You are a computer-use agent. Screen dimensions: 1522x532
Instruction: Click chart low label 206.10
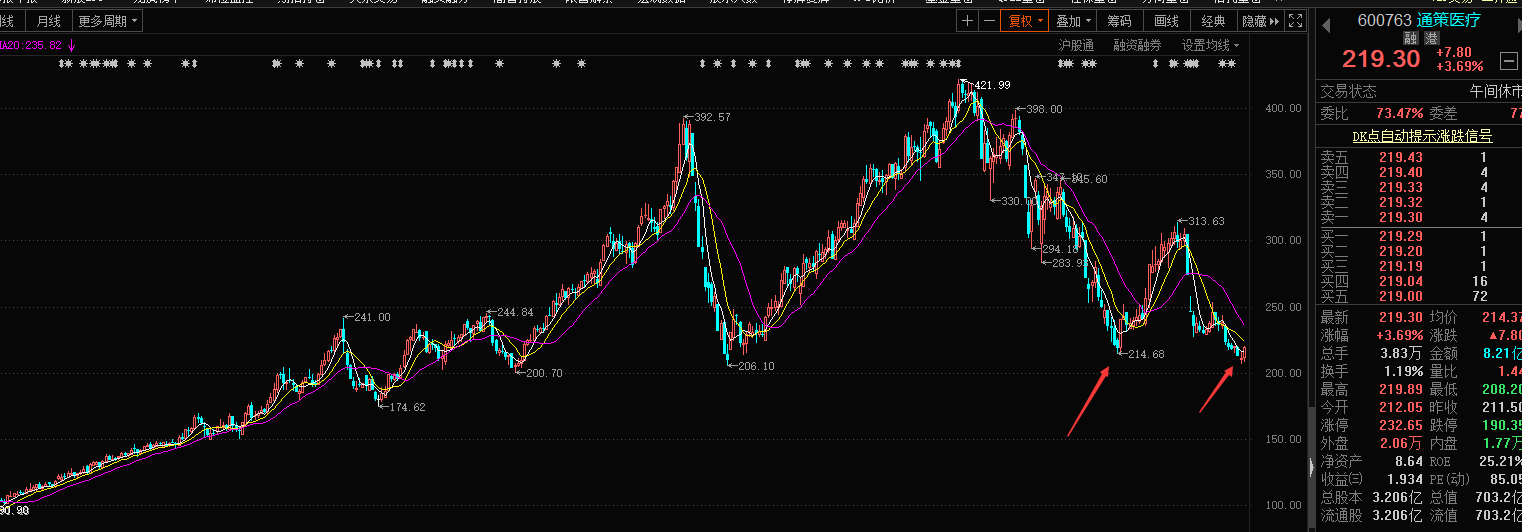[757, 366]
